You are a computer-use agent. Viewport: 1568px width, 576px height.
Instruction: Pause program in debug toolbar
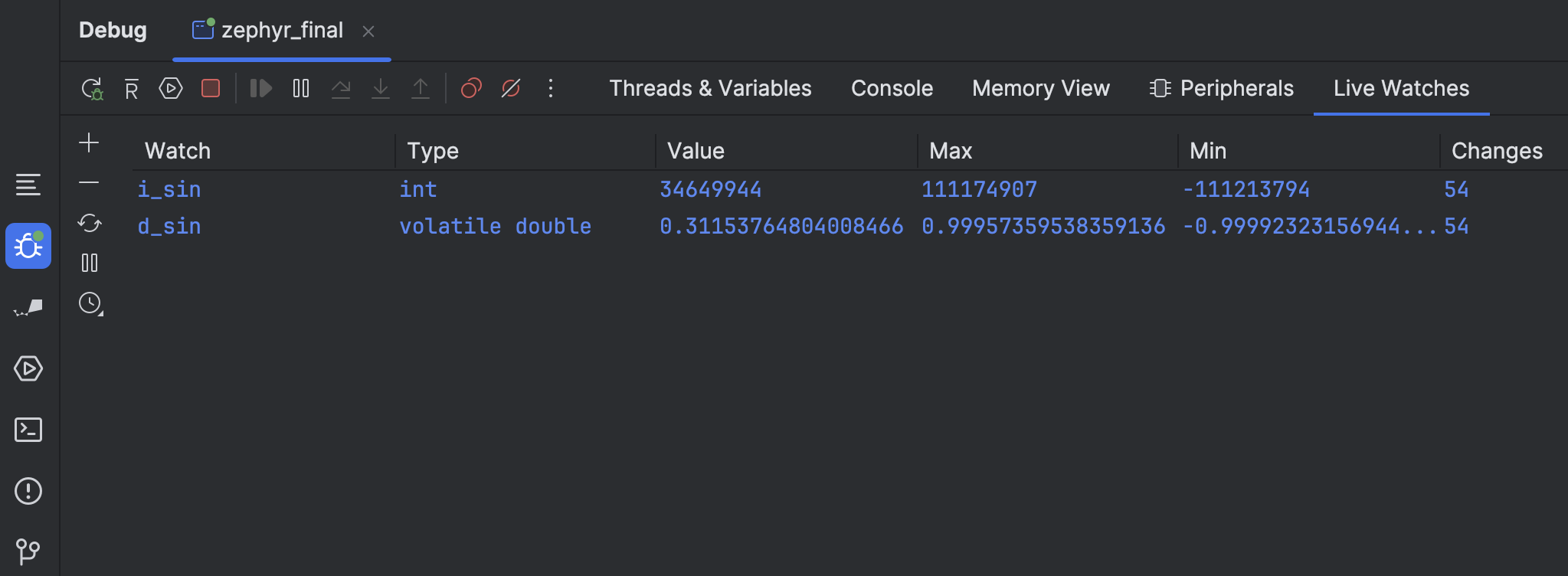pos(301,89)
